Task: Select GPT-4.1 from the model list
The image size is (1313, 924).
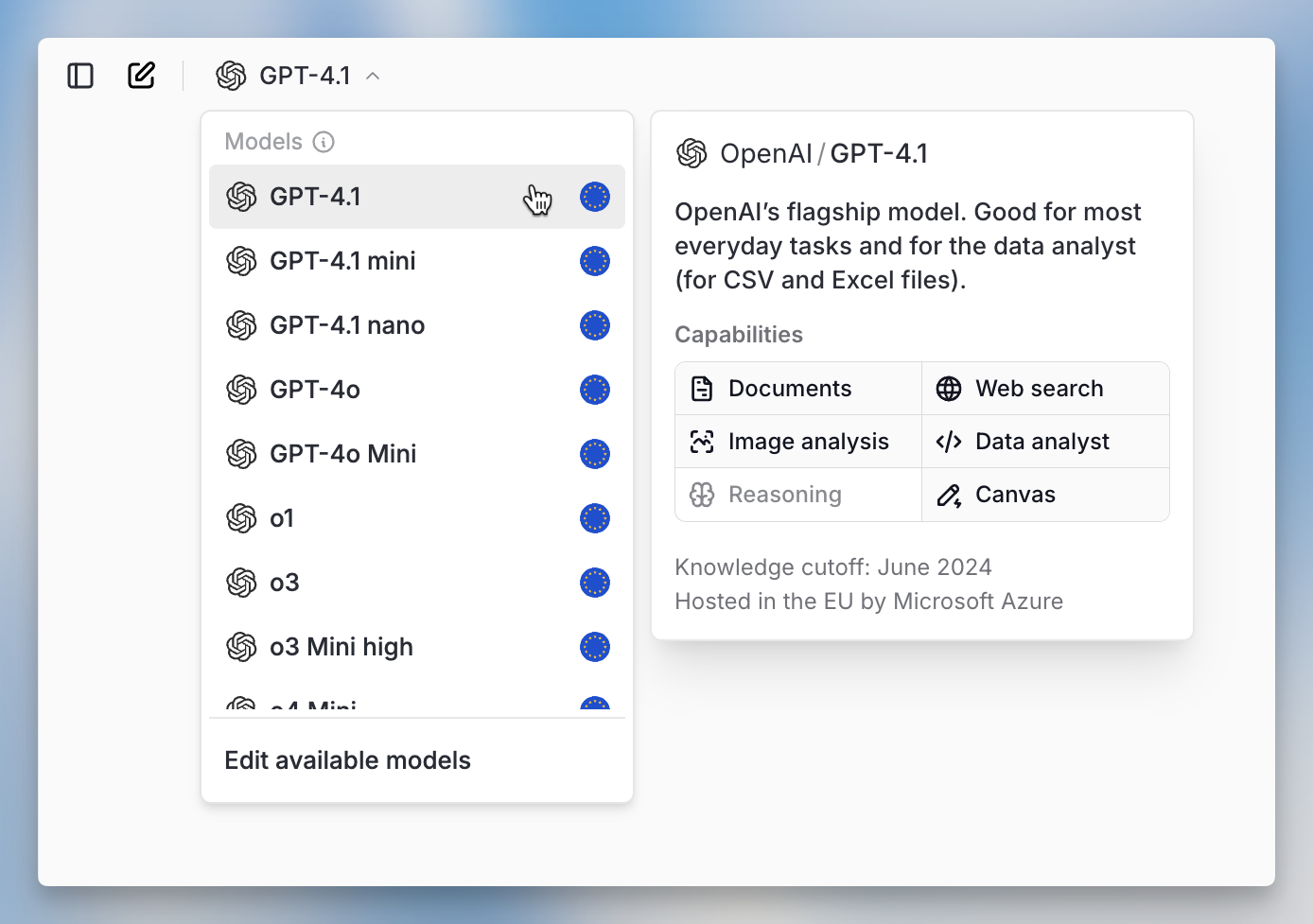Action: [x=417, y=197]
